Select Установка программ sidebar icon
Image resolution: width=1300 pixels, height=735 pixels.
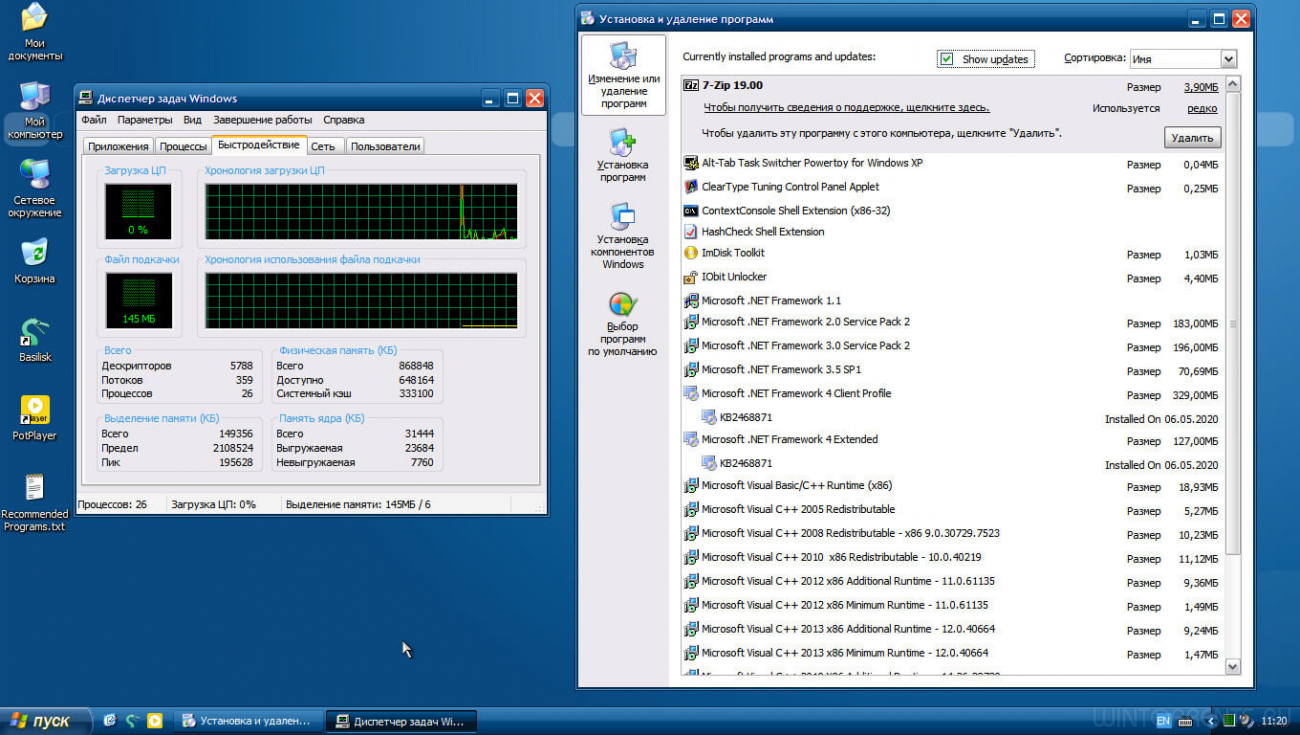point(623,154)
